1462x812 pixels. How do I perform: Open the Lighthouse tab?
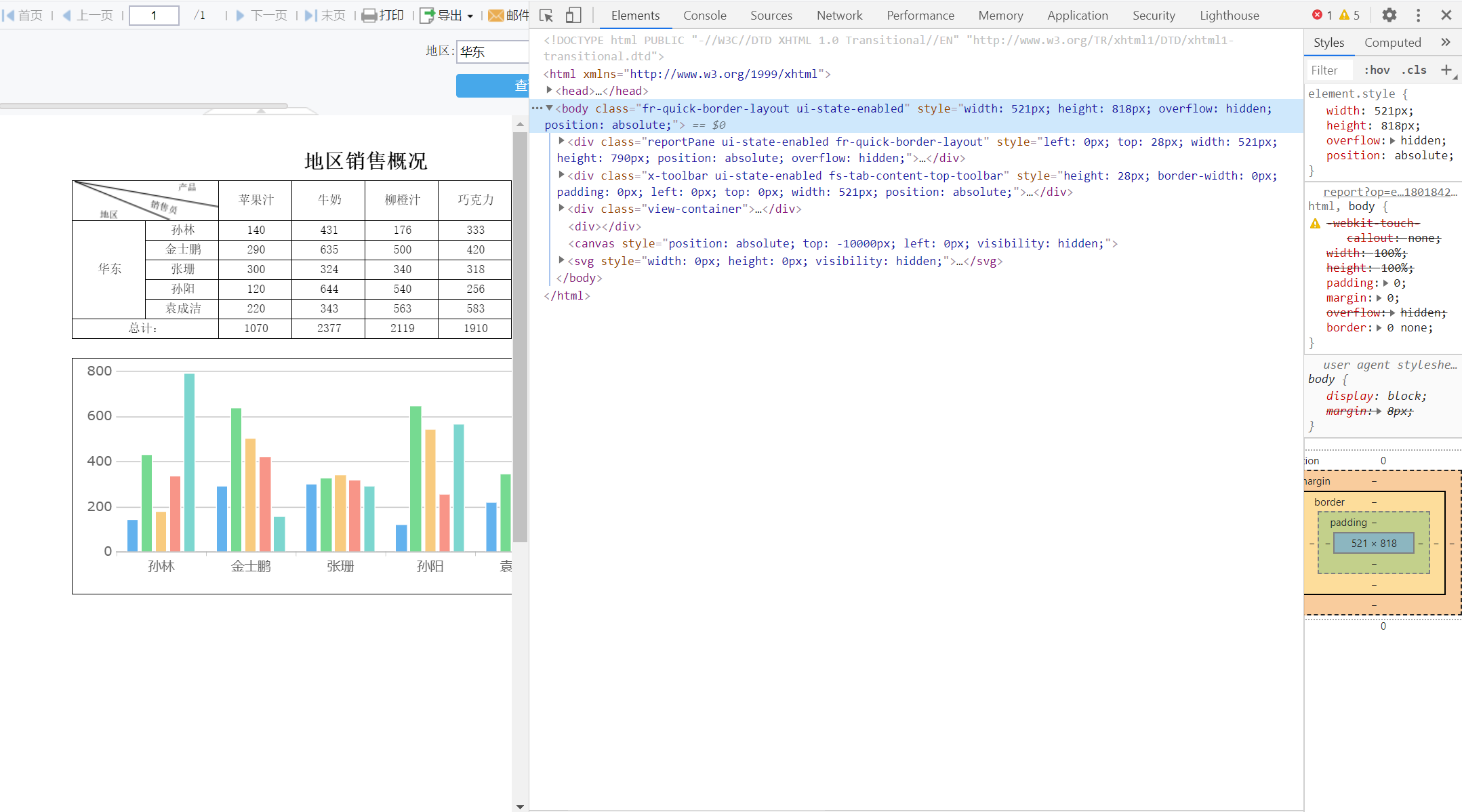pos(1230,15)
